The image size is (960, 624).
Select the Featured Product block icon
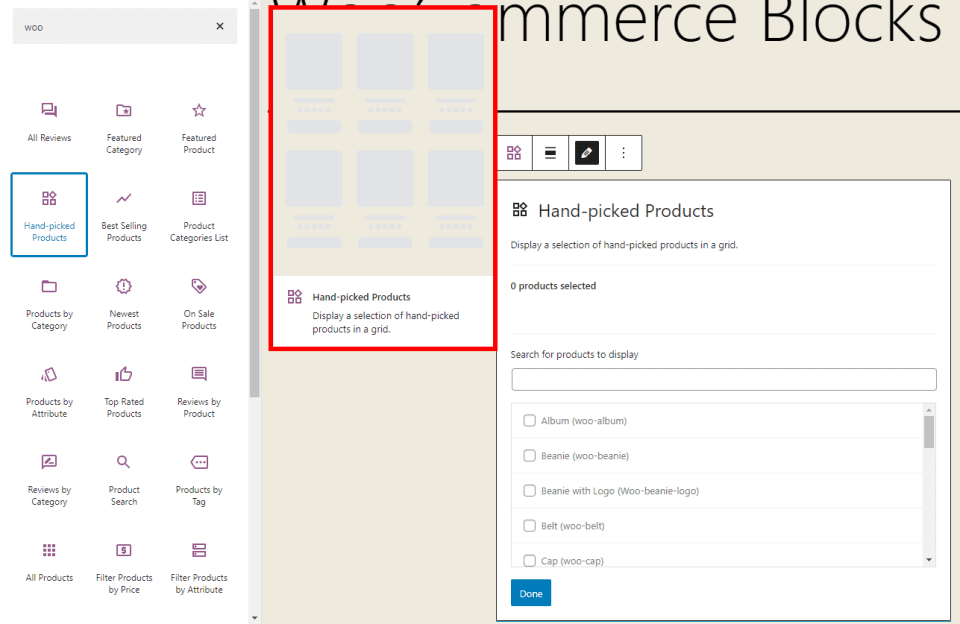[198, 123]
